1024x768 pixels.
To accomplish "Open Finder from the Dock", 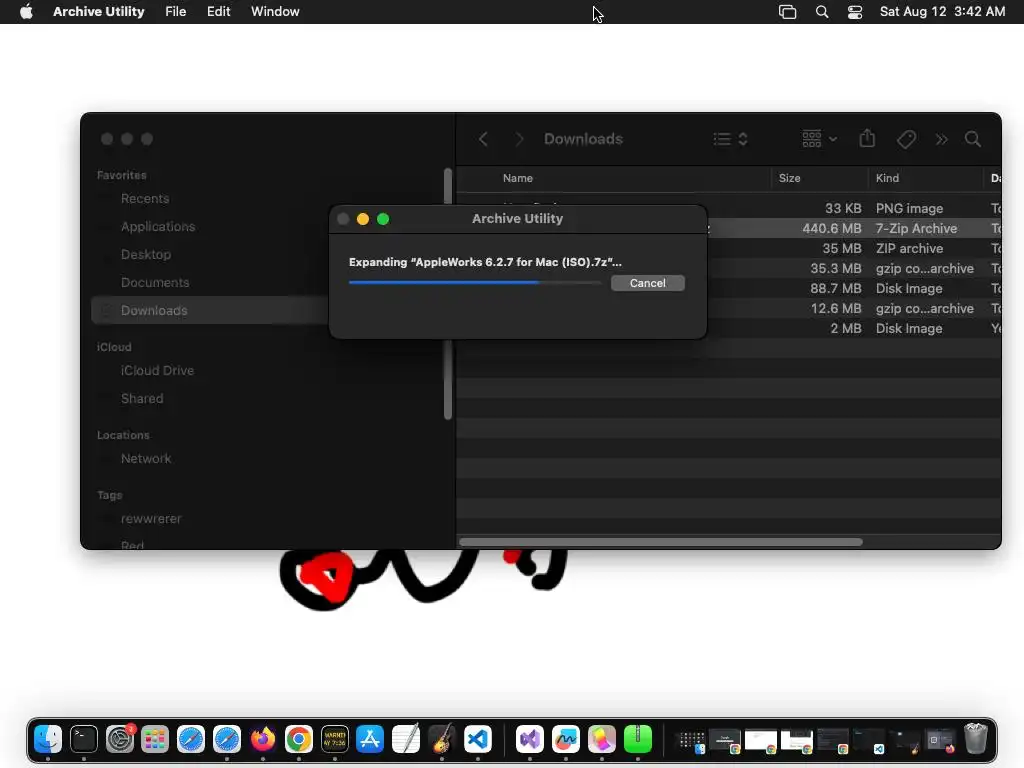I will click(48, 739).
